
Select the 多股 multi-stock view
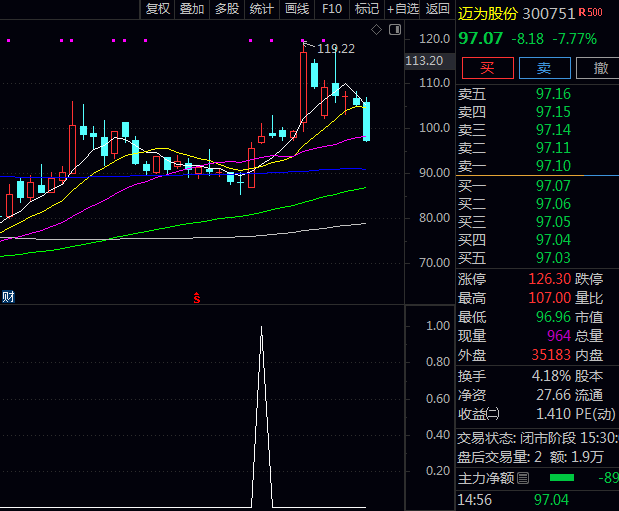[227, 9]
